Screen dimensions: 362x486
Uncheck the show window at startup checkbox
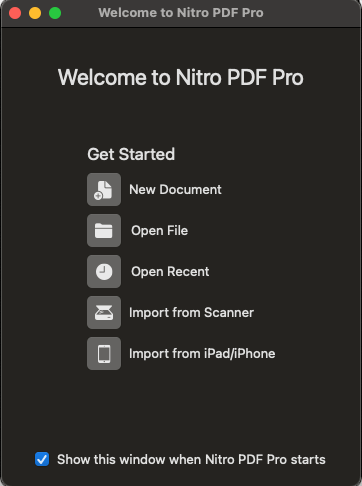[x=42, y=459]
